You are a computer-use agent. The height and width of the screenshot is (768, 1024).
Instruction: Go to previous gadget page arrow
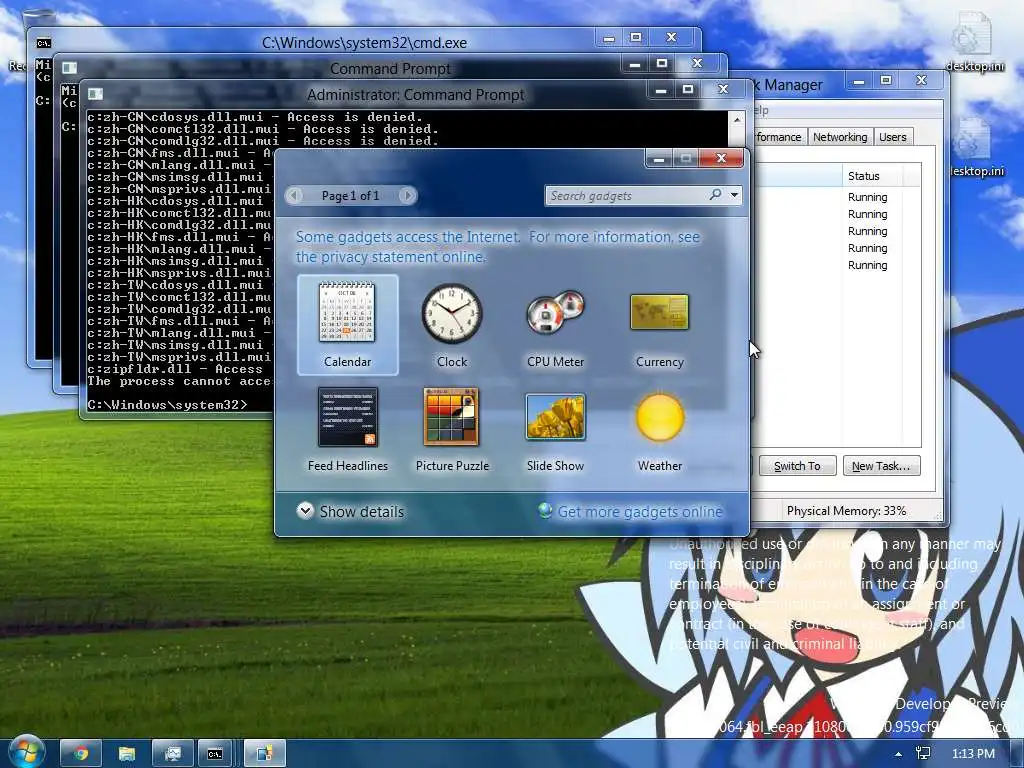tap(295, 195)
